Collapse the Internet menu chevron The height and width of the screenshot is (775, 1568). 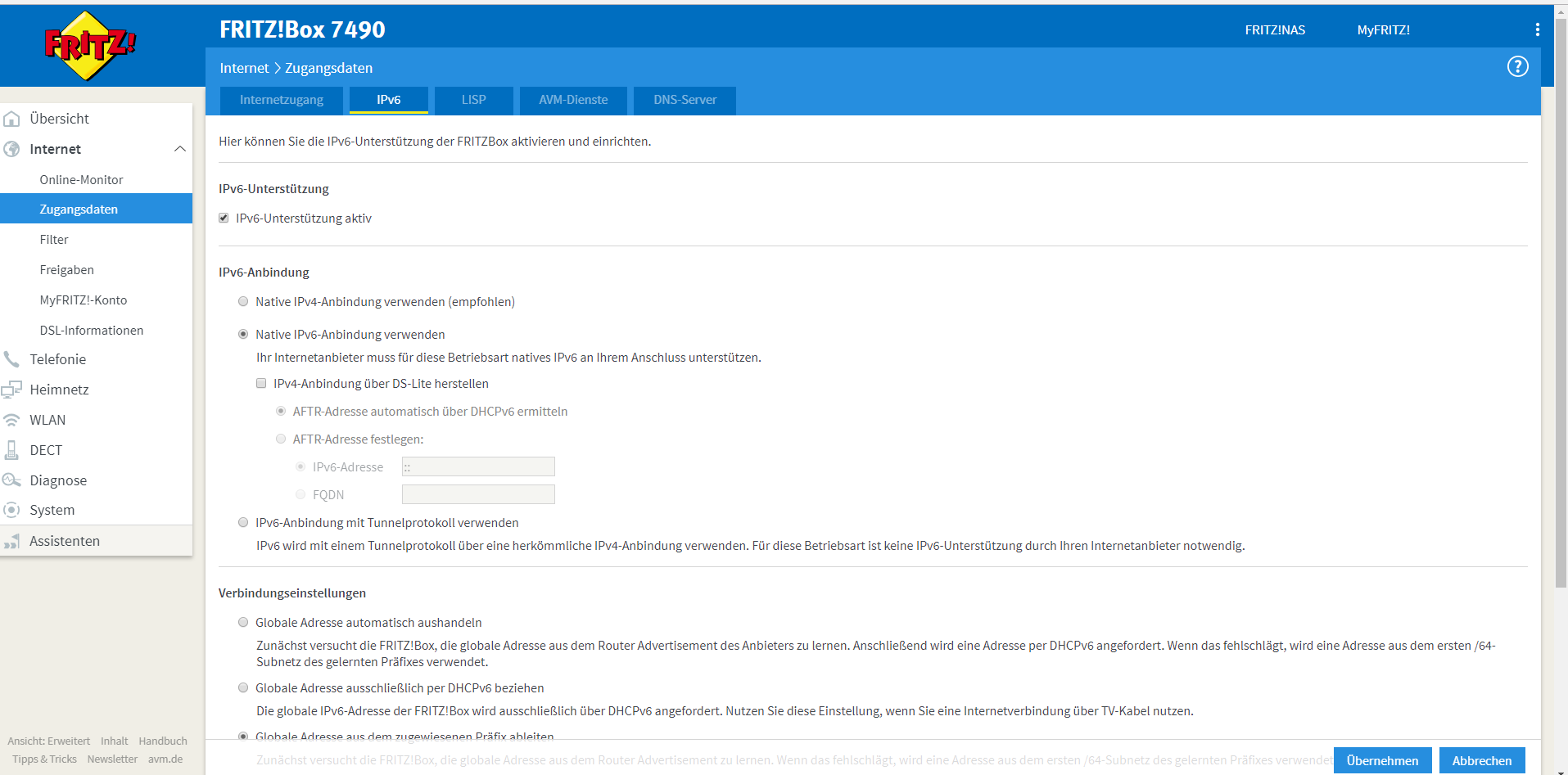(x=180, y=149)
